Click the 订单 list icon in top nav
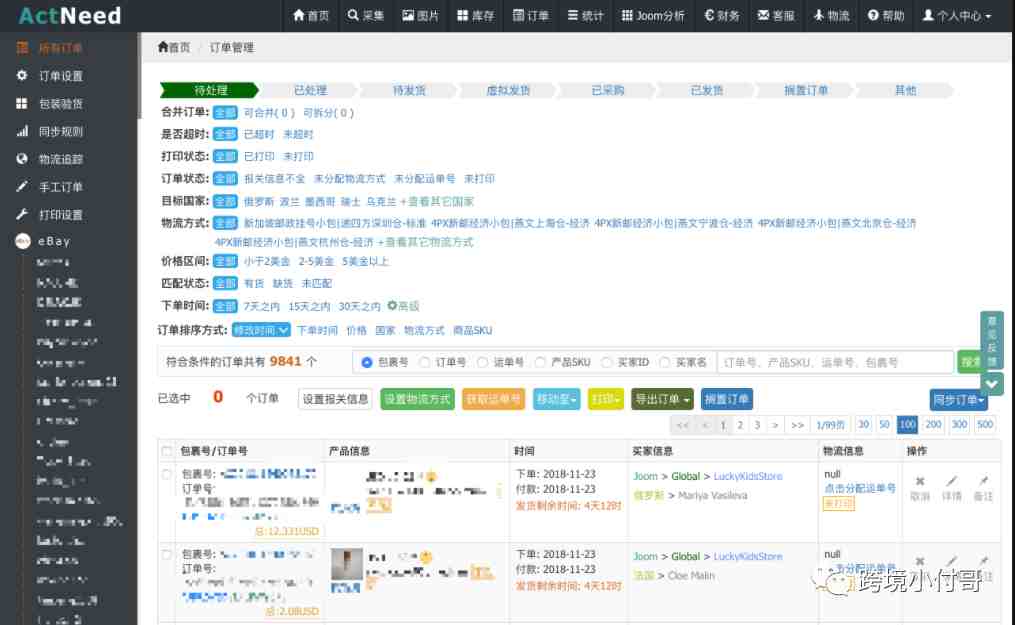1015x625 pixels. [x=518, y=15]
